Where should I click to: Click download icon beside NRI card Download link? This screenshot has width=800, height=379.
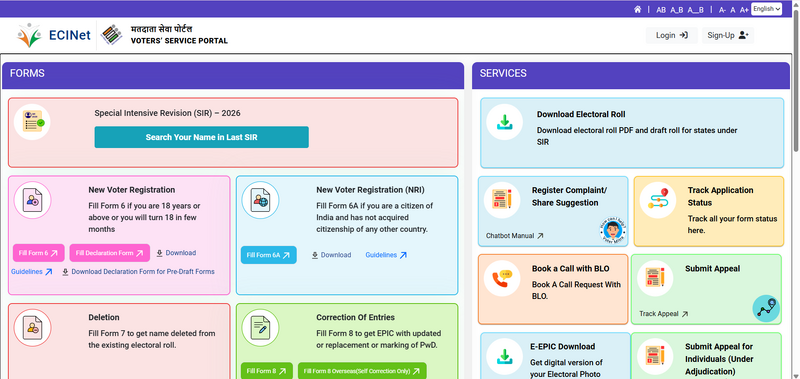point(315,255)
